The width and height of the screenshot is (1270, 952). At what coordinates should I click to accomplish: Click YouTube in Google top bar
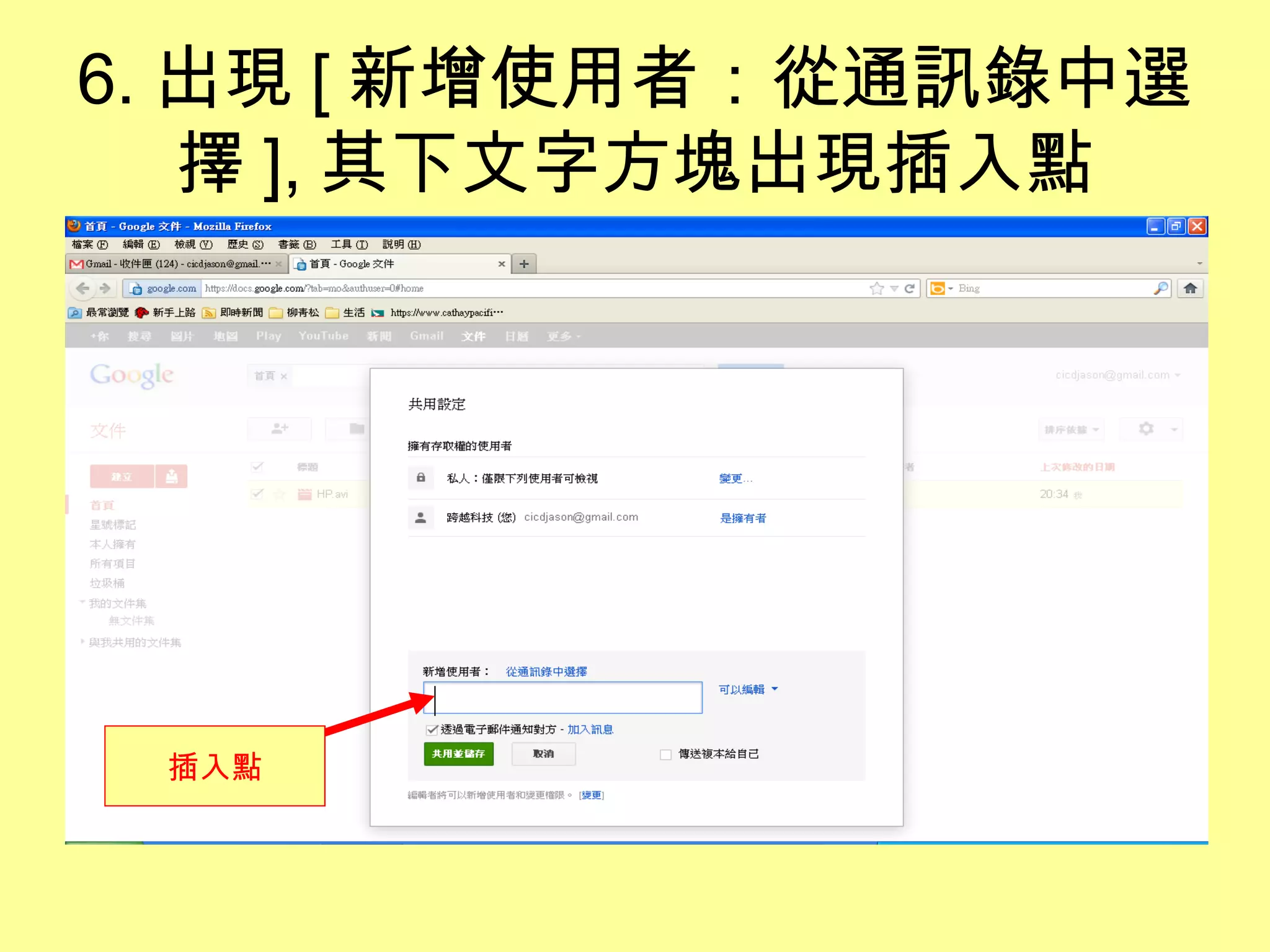[323, 336]
